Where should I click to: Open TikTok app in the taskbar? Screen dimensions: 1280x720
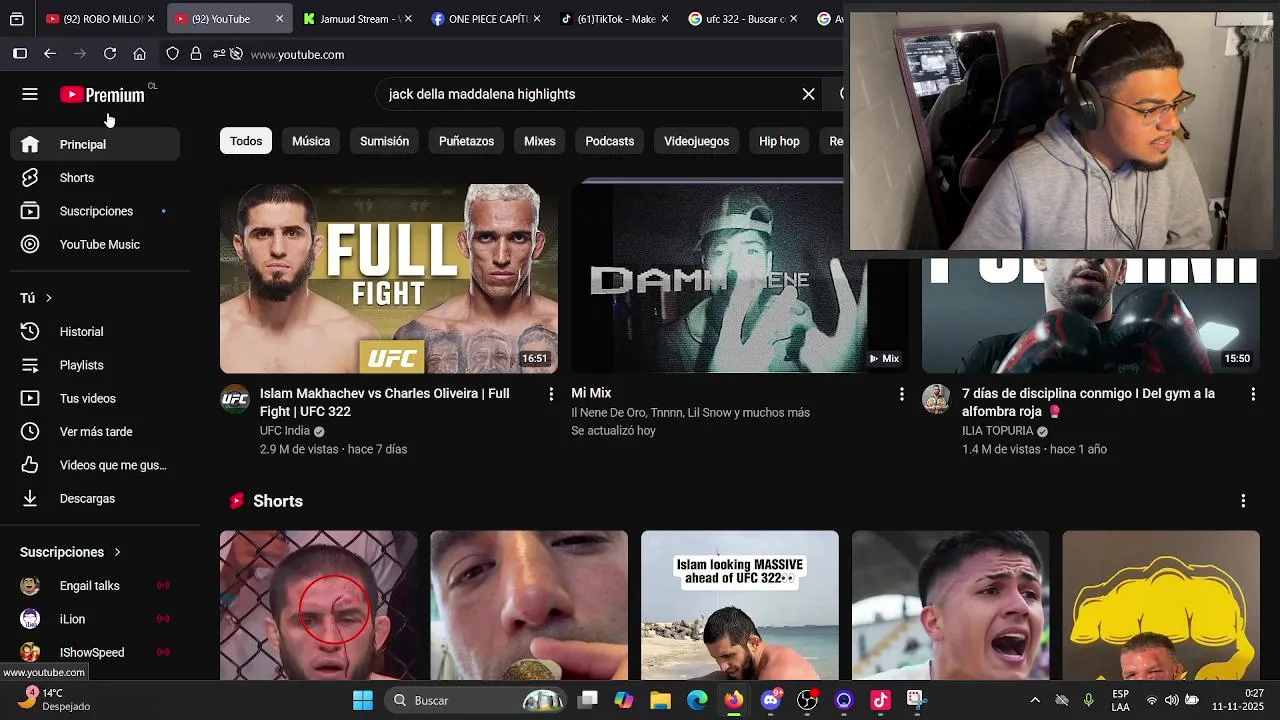(880, 700)
